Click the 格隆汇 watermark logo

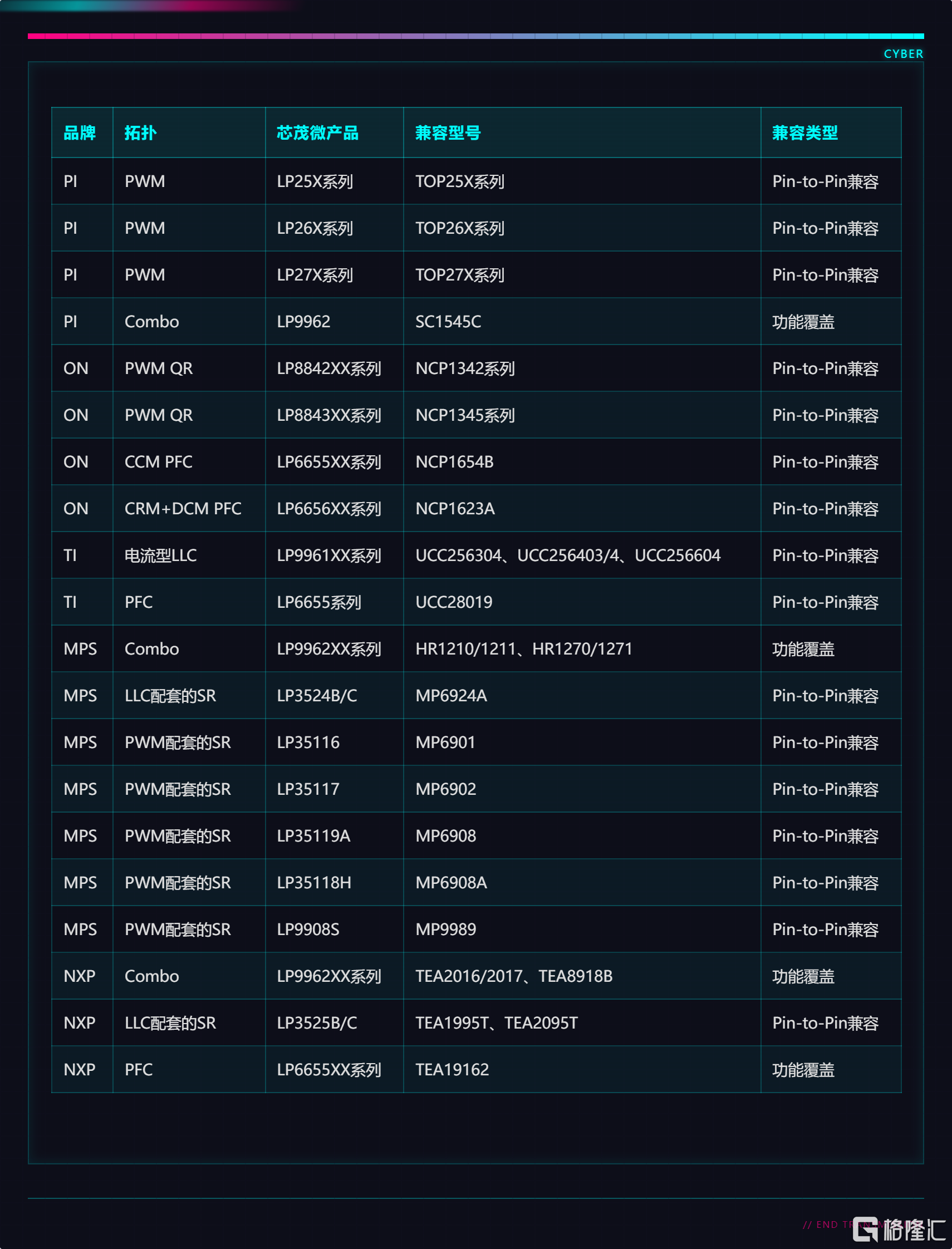(x=899, y=1229)
